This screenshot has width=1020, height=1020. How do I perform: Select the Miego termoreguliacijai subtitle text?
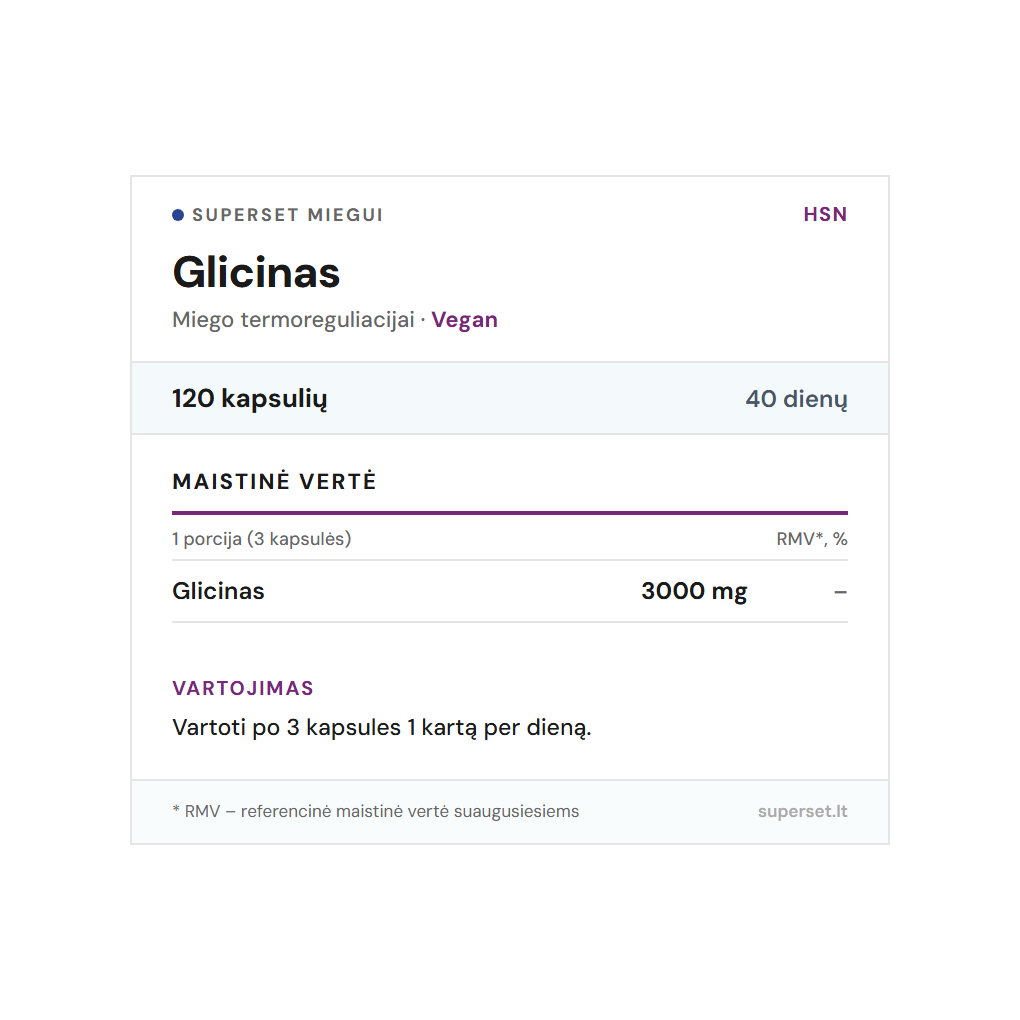[293, 320]
